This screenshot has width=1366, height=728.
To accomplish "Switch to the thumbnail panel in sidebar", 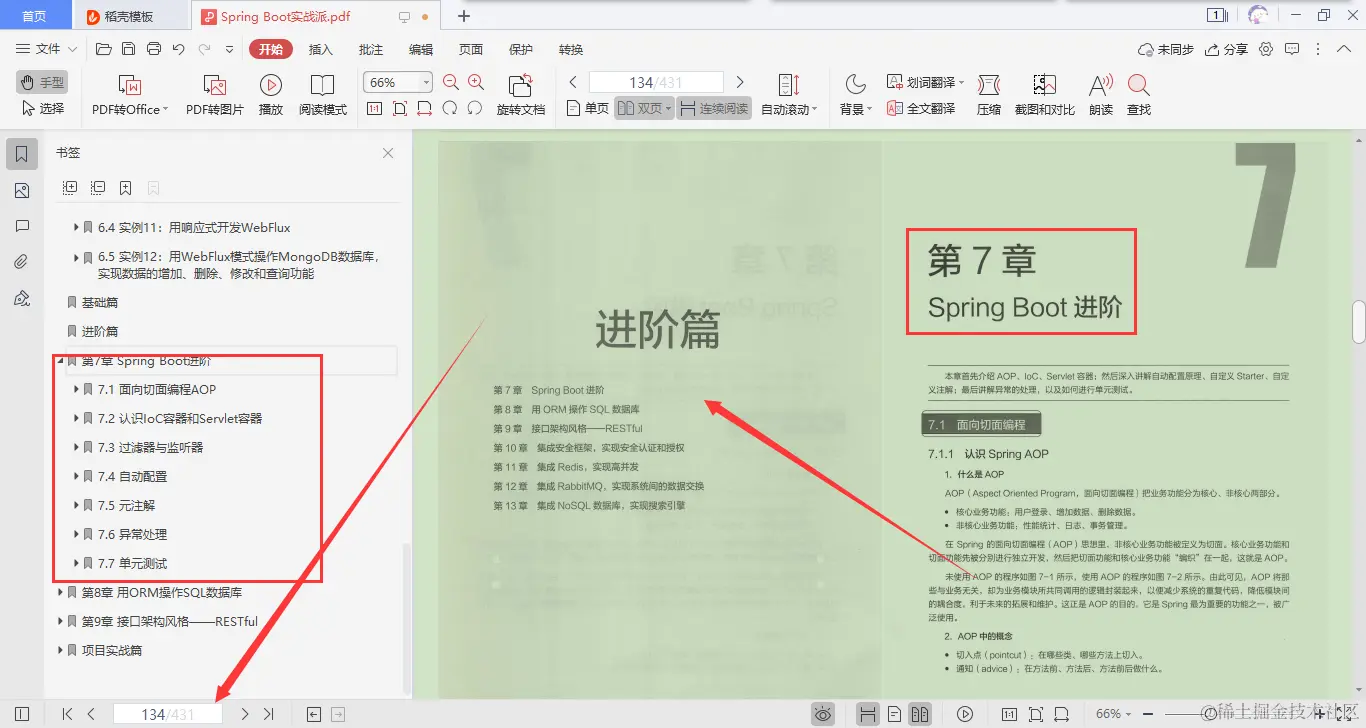I will pos(22,190).
